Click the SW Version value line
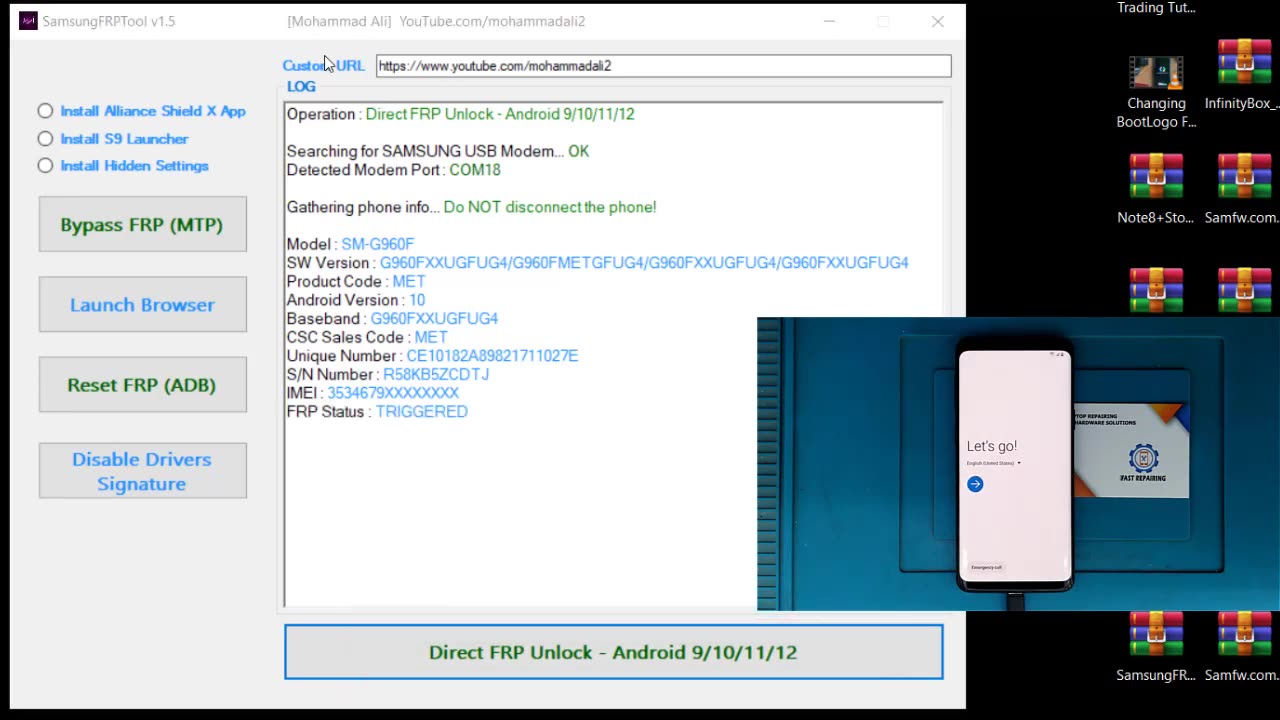This screenshot has width=1280, height=720. pos(644,263)
